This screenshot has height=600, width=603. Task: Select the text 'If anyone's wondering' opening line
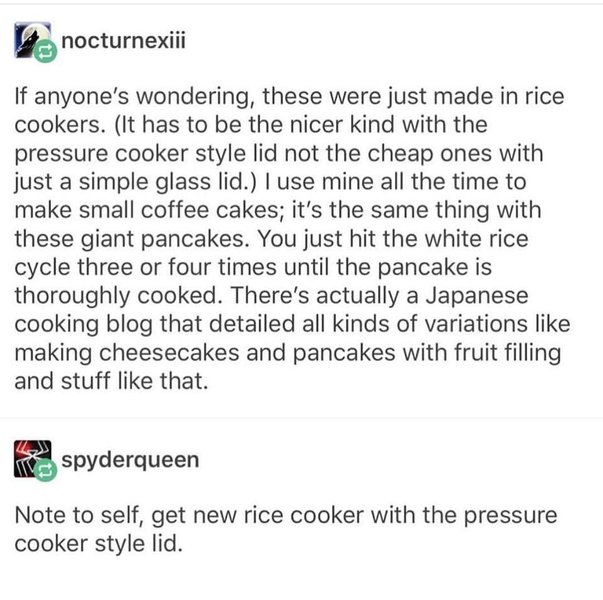(132, 97)
